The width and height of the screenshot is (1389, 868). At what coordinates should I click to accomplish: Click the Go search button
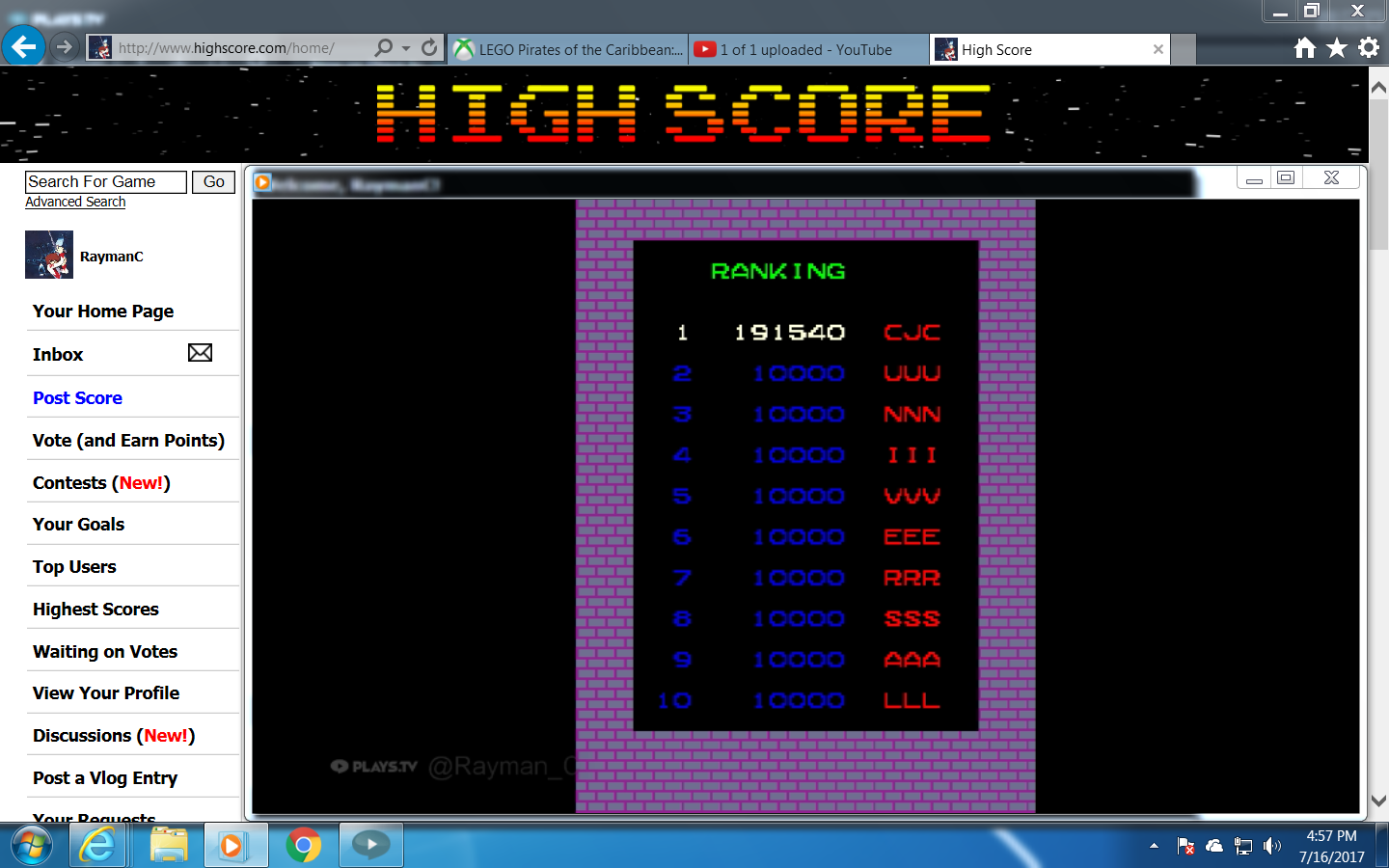[x=213, y=182]
